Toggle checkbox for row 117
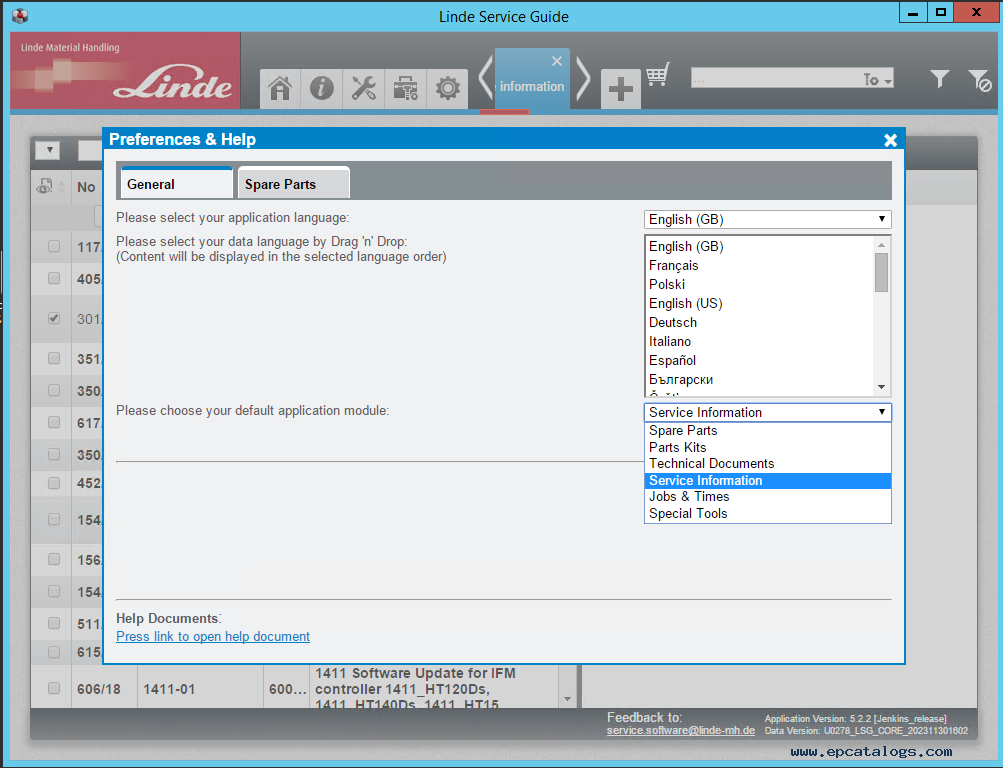This screenshot has width=1003, height=768. (x=54, y=246)
